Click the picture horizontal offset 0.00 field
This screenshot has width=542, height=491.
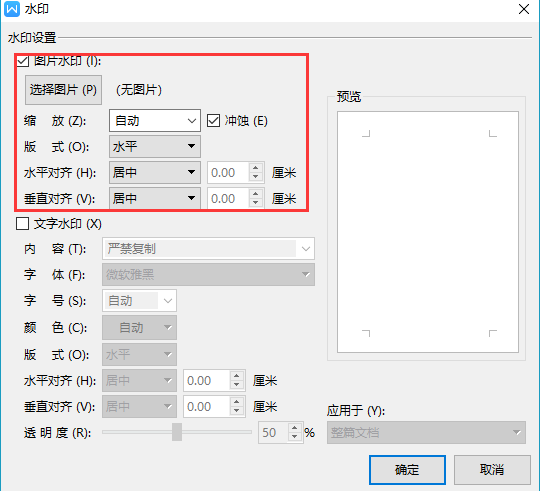pyautogui.click(x=228, y=173)
